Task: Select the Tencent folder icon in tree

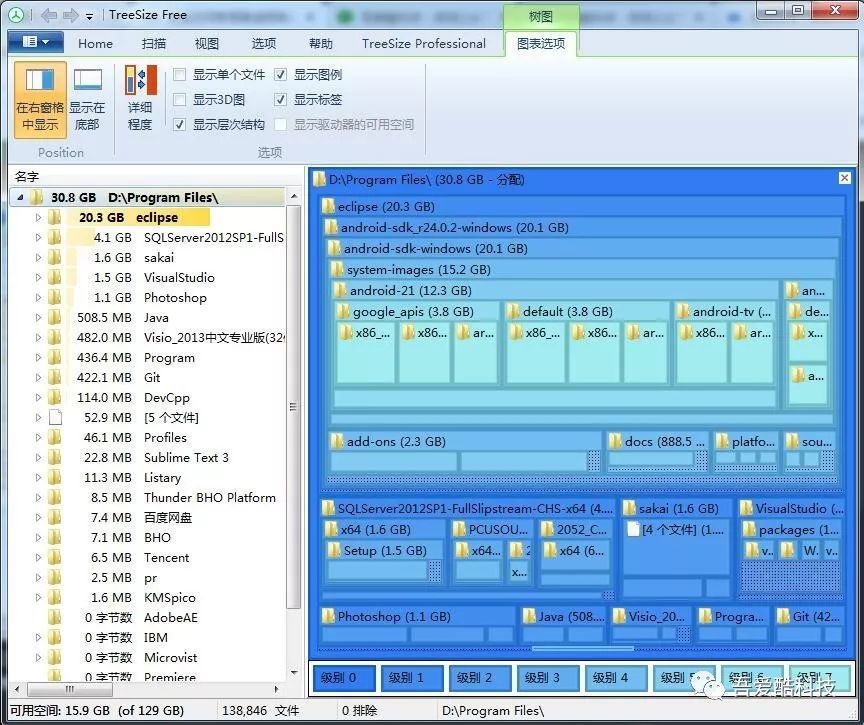Action: tap(55, 558)
